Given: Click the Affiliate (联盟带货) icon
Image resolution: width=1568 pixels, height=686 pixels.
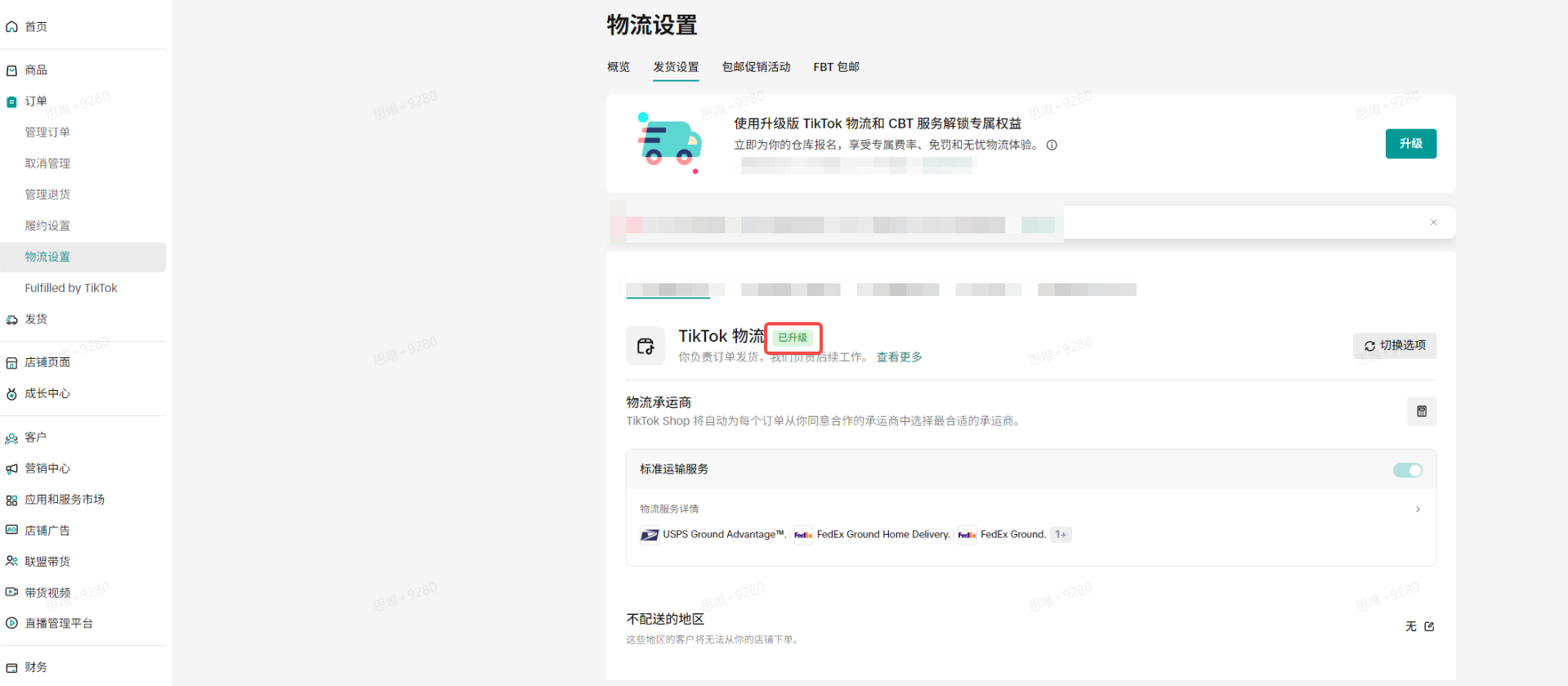Looking at the screenshot, I should [11, 561].
